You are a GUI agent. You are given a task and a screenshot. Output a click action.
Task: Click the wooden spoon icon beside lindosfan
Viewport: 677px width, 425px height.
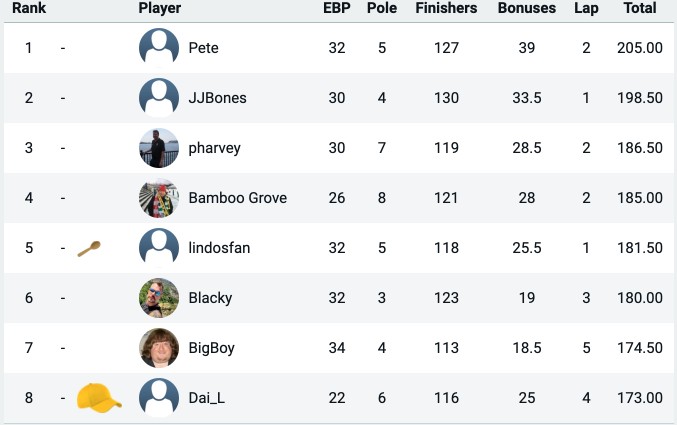[x=89, y=248]
